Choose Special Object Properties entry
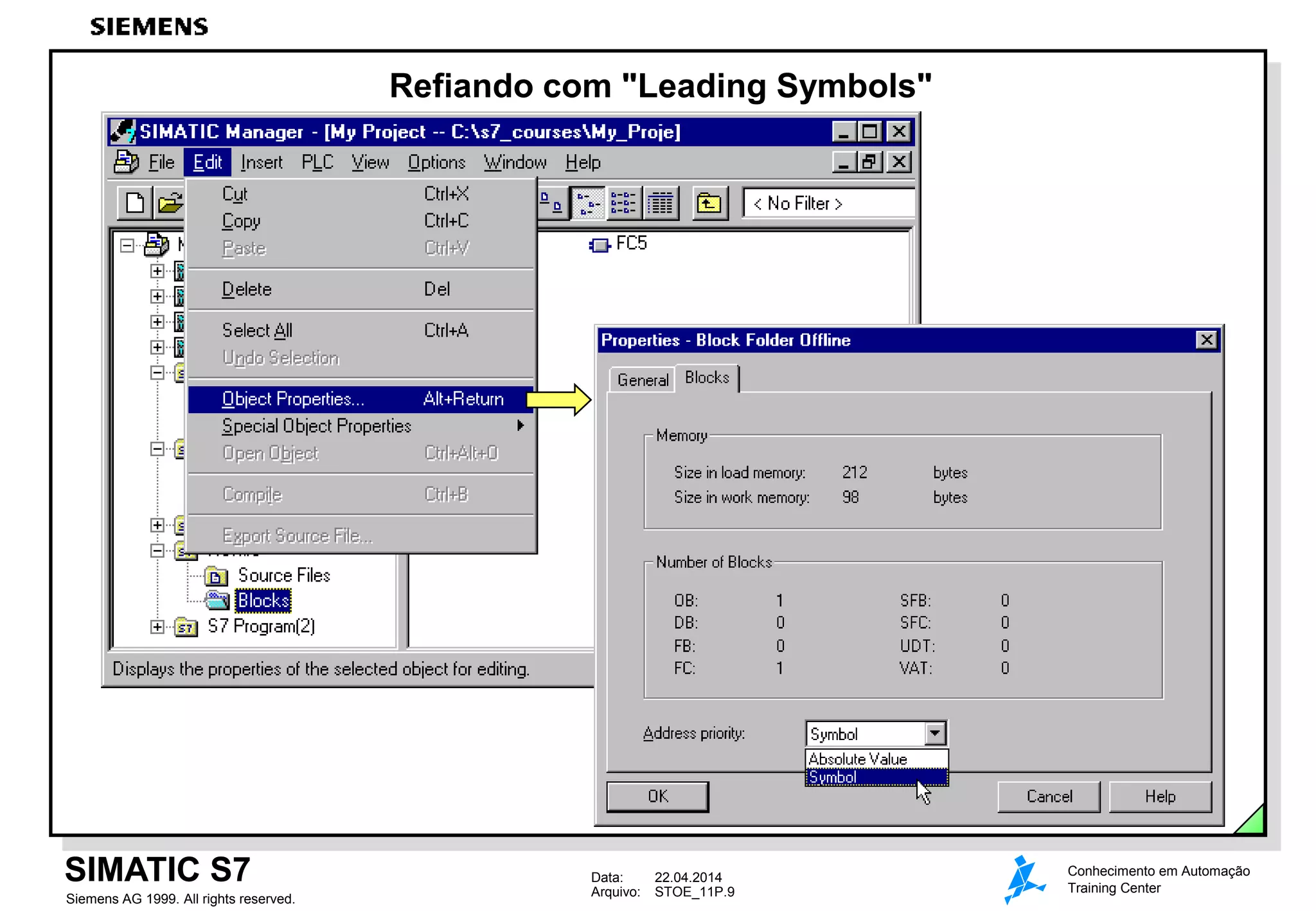 (361, 426)
